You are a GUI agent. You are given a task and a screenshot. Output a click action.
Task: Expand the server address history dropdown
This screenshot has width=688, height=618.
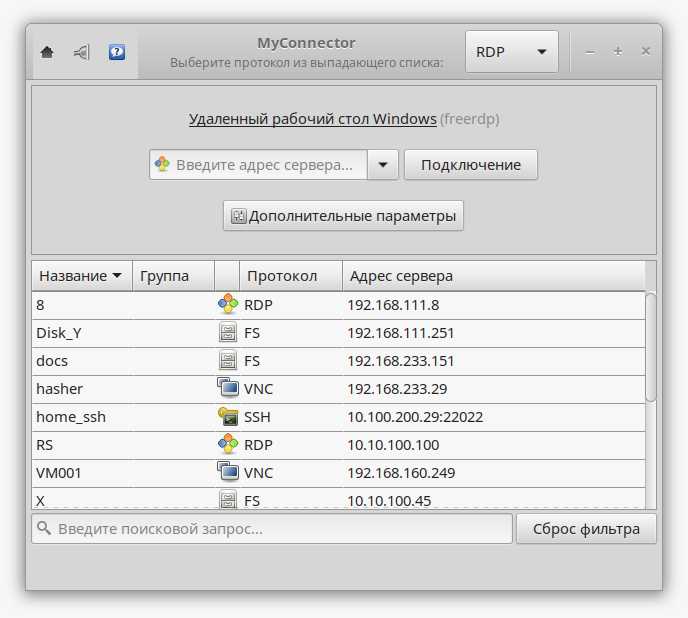383,165
